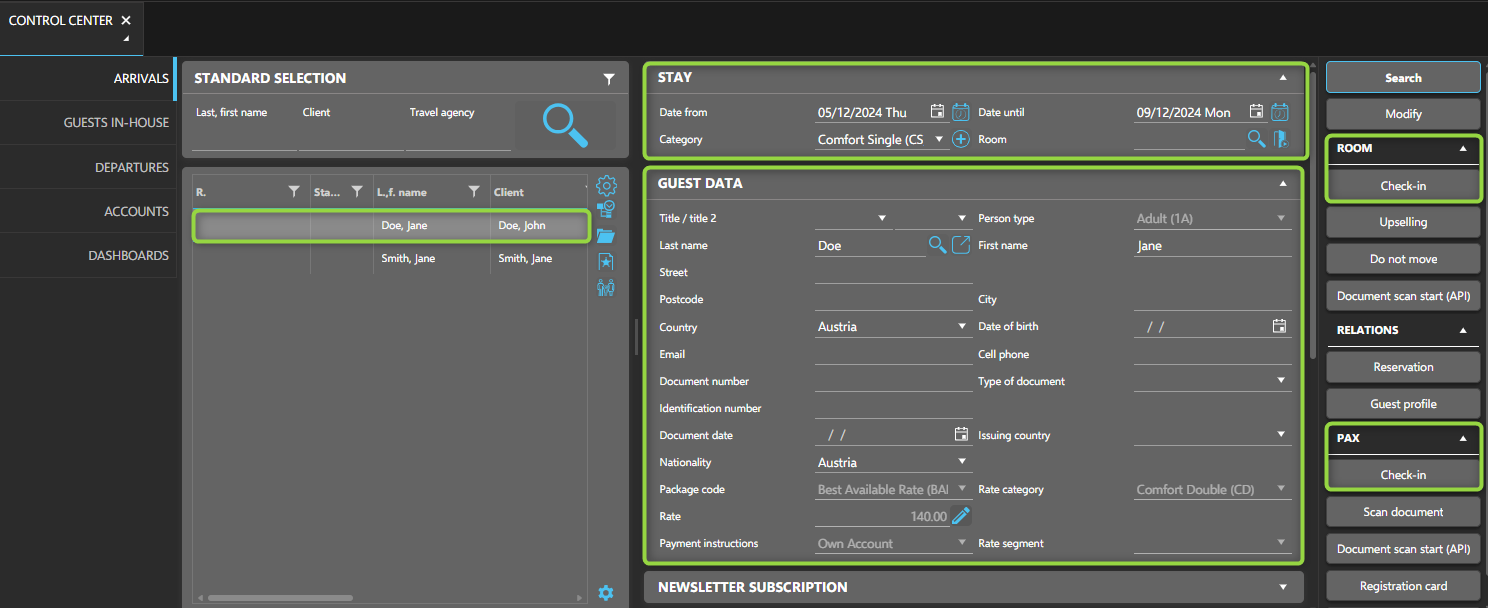Click the two-persons icon beside arrivals list
The height and width of the screenshot is (608, 1488).
point(606,288)
